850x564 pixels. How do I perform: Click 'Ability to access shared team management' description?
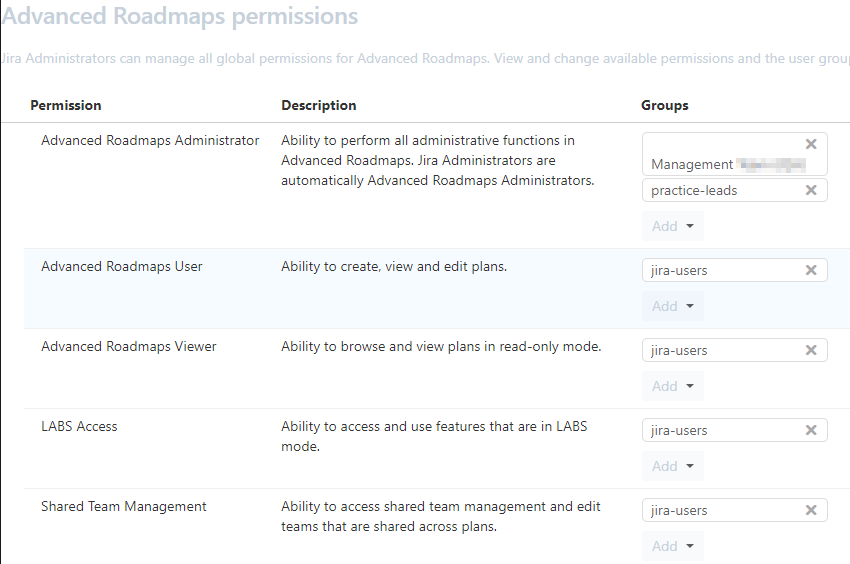(x=441, y=516)
